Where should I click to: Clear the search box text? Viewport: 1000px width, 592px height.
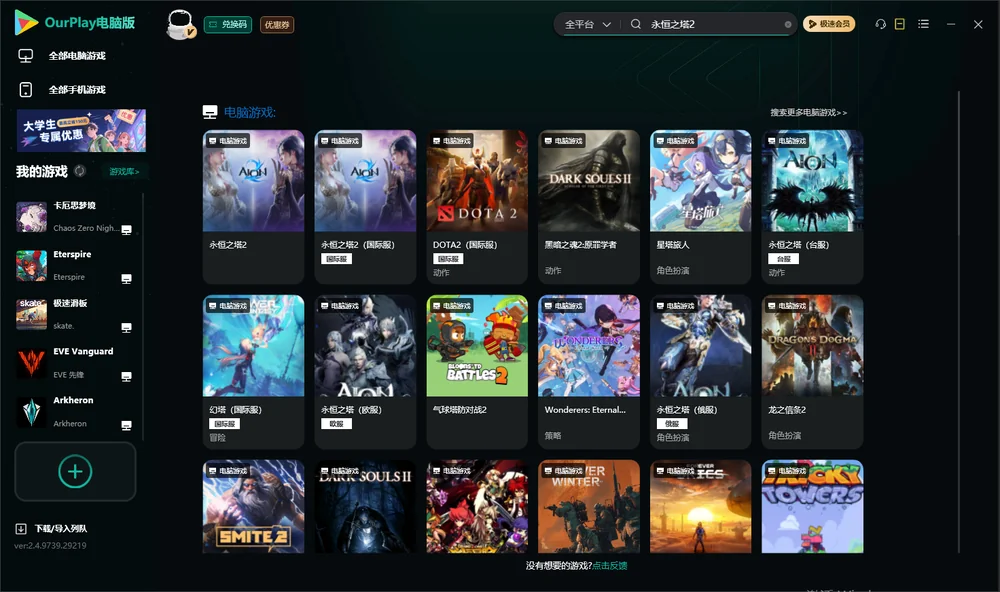click(x=788, y=25)
